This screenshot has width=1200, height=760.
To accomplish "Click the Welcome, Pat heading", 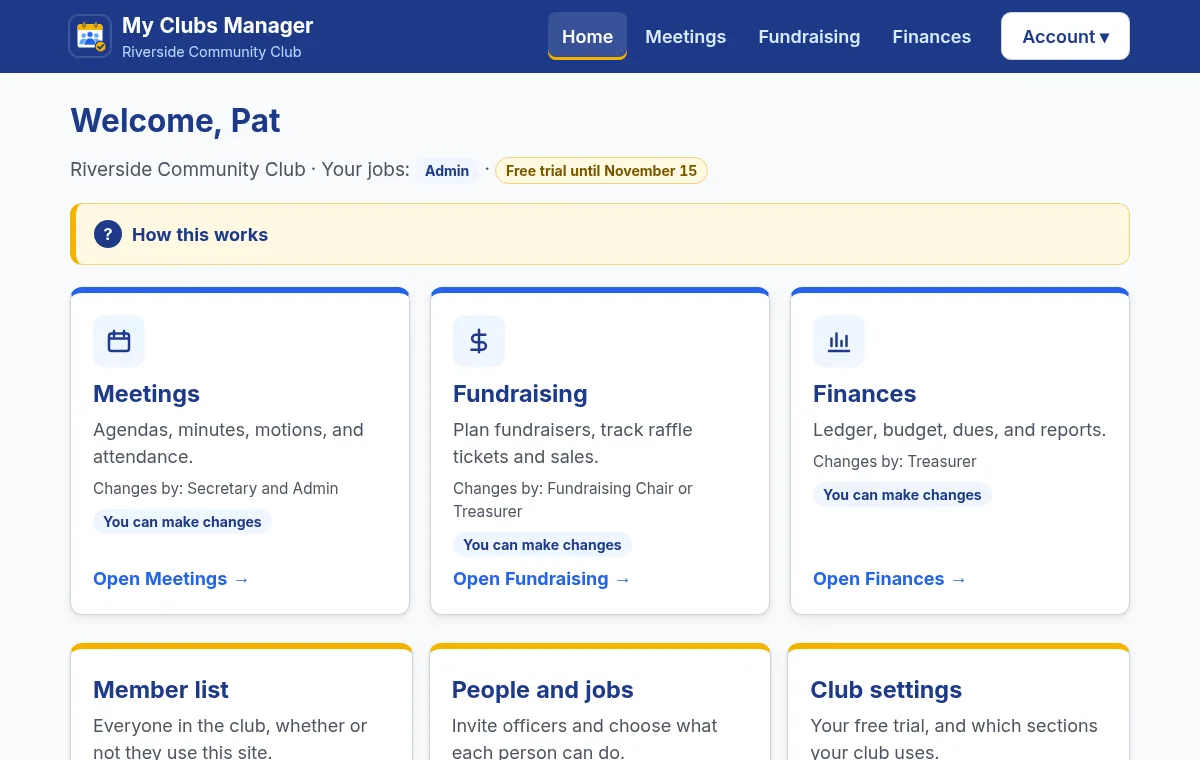I will pyautogui.click(x=175, y=121).
